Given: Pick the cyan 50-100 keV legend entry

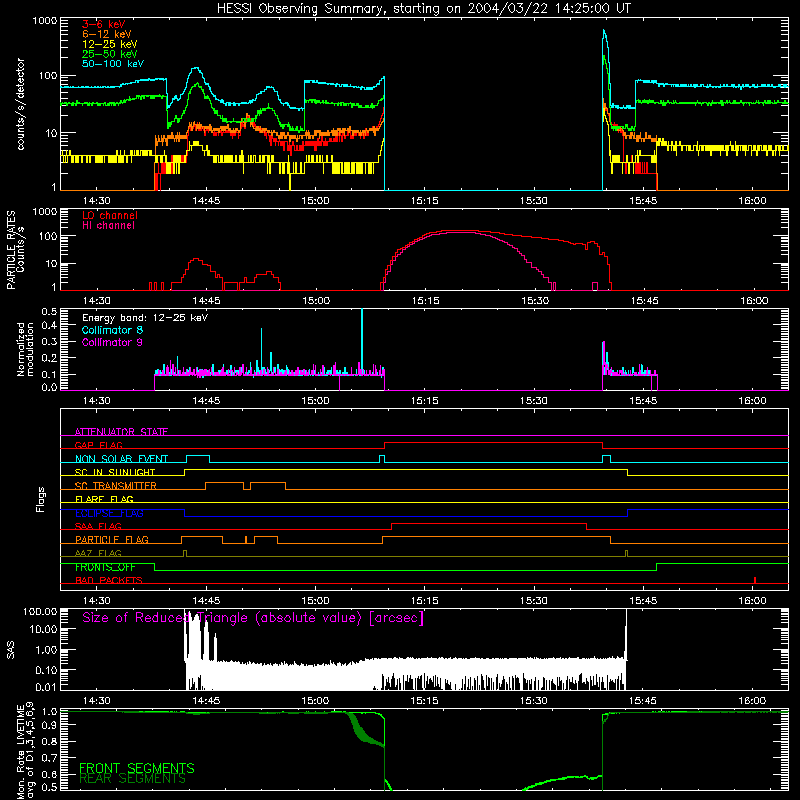Looking at the screenshot, I should click(x=113, y=64).
